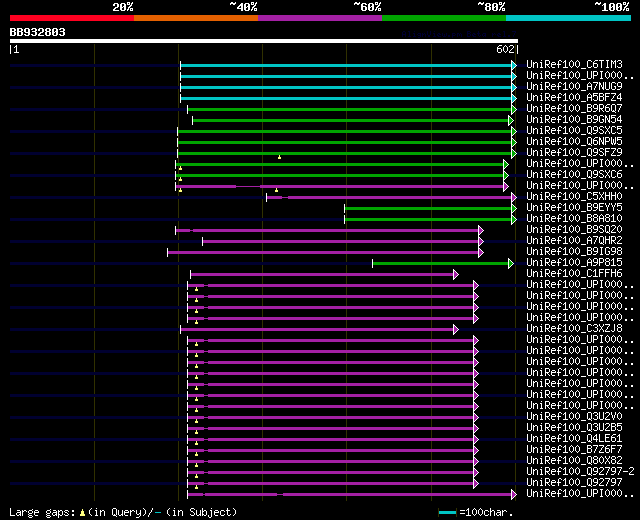Click the query end position 602
Viewport: 640px width, 520px height.
505,49
